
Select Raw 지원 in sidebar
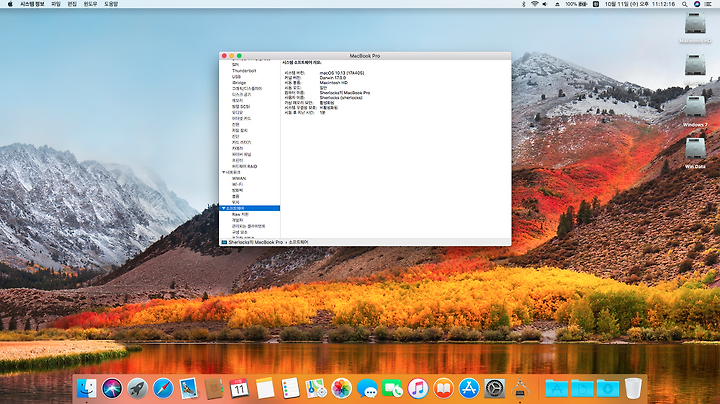[x=240, y=214]
